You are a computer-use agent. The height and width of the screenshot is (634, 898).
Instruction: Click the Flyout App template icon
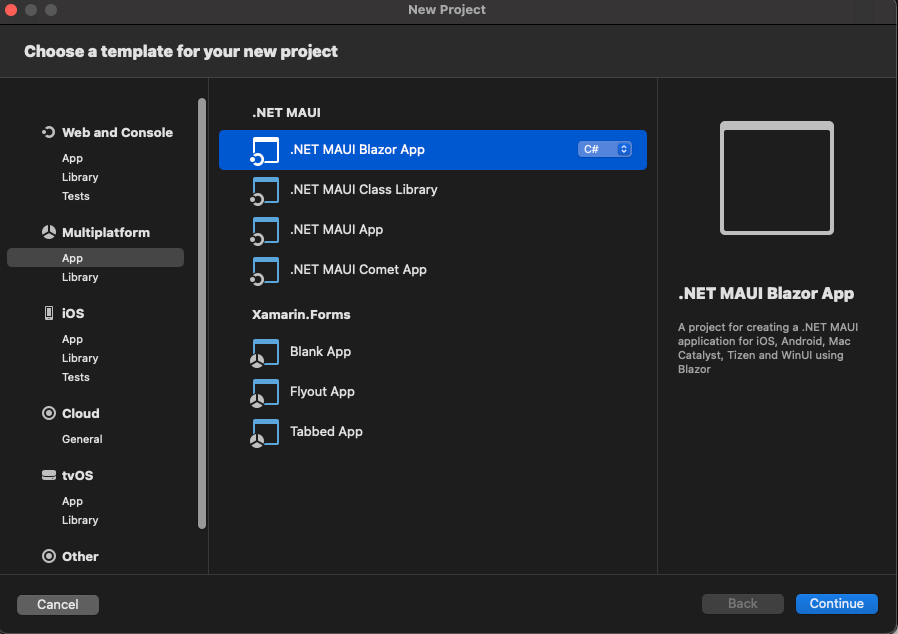point(265,393)
